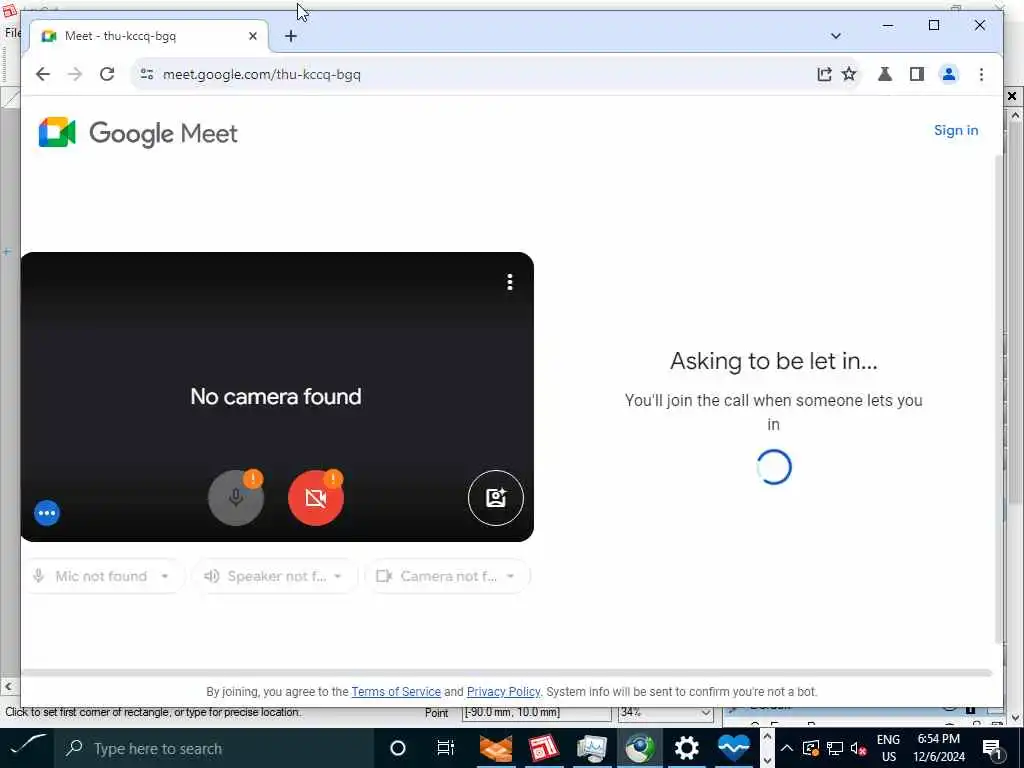Screen dimensions: 1024x768
Task: Go back using browser back arrow
Action: [x=43, y=74]
